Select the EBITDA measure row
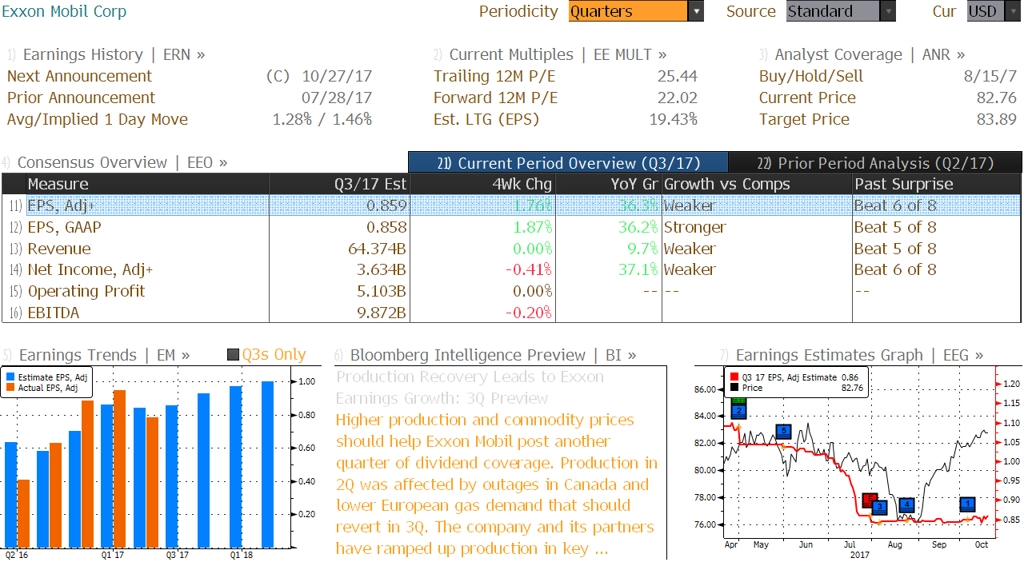 511,312
